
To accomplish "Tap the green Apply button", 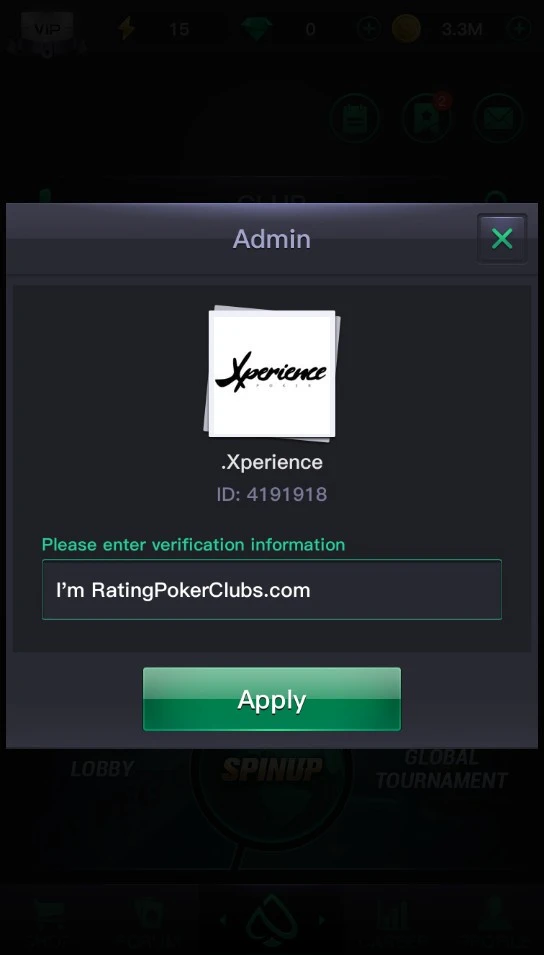I will [272, 699].
